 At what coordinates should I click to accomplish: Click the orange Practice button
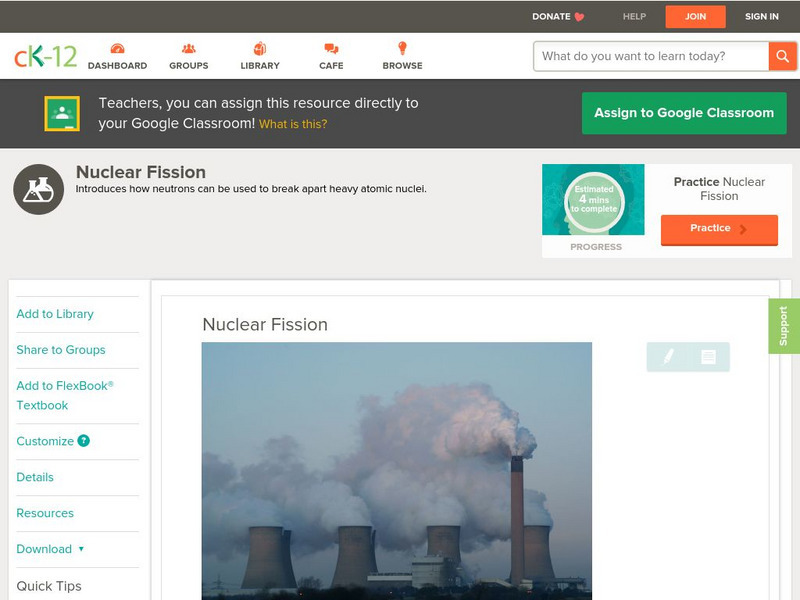coord(719,230)
